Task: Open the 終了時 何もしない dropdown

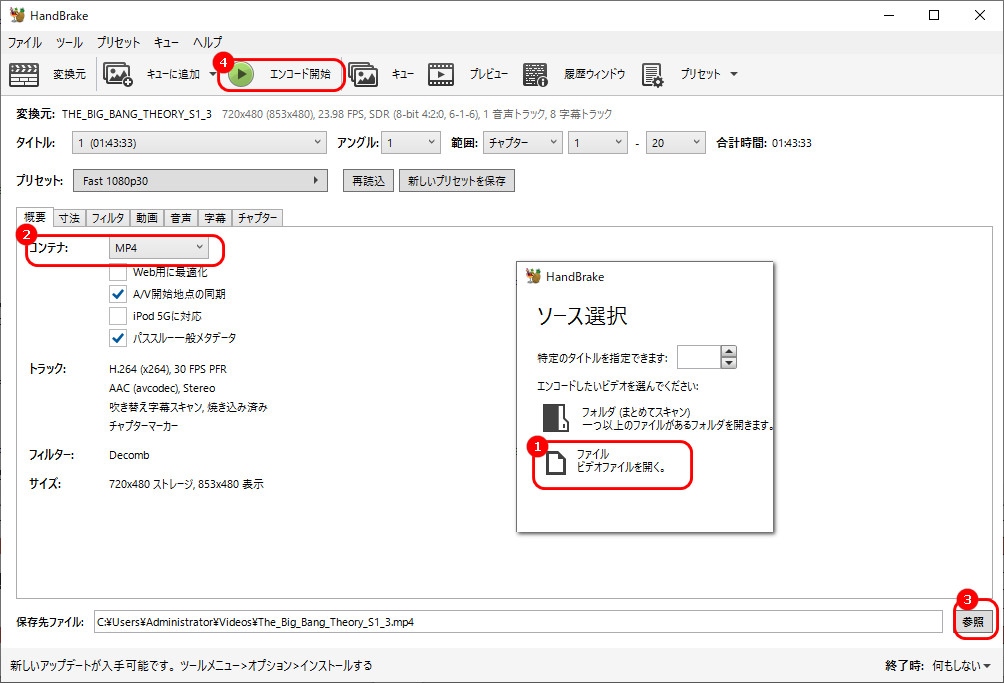Action: point(961,666)
